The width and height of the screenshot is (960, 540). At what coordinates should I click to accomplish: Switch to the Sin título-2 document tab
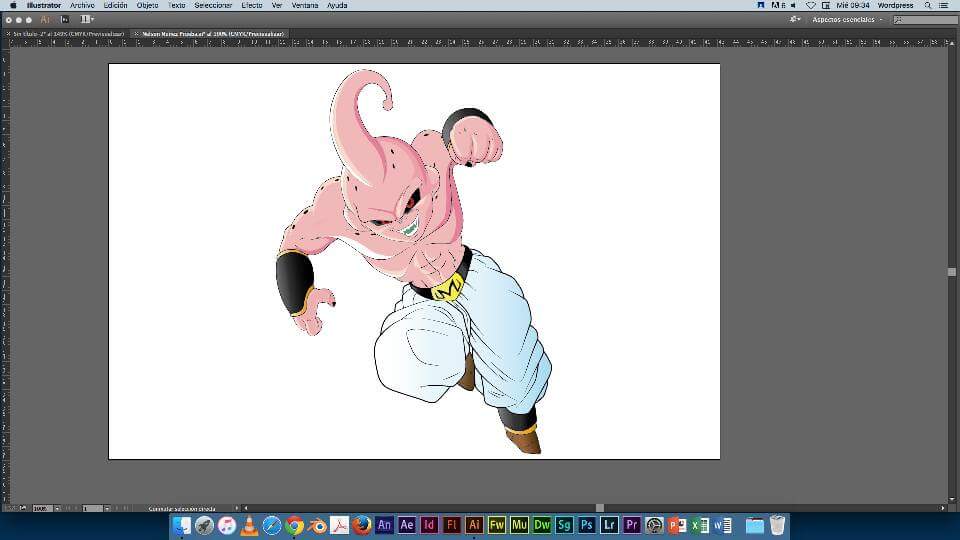(69, 34)
